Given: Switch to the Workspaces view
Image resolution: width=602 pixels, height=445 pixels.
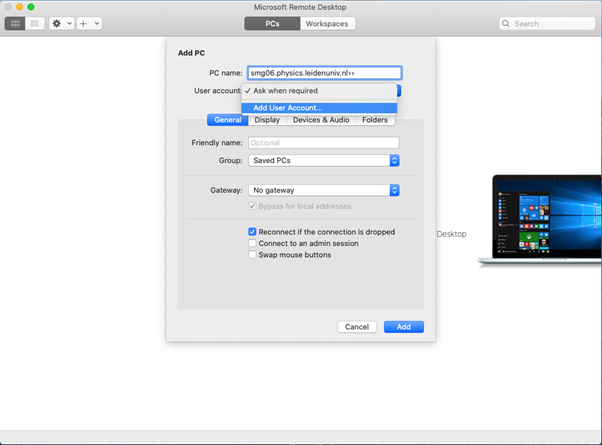Looking at the screenshot, I should point(328,23).
